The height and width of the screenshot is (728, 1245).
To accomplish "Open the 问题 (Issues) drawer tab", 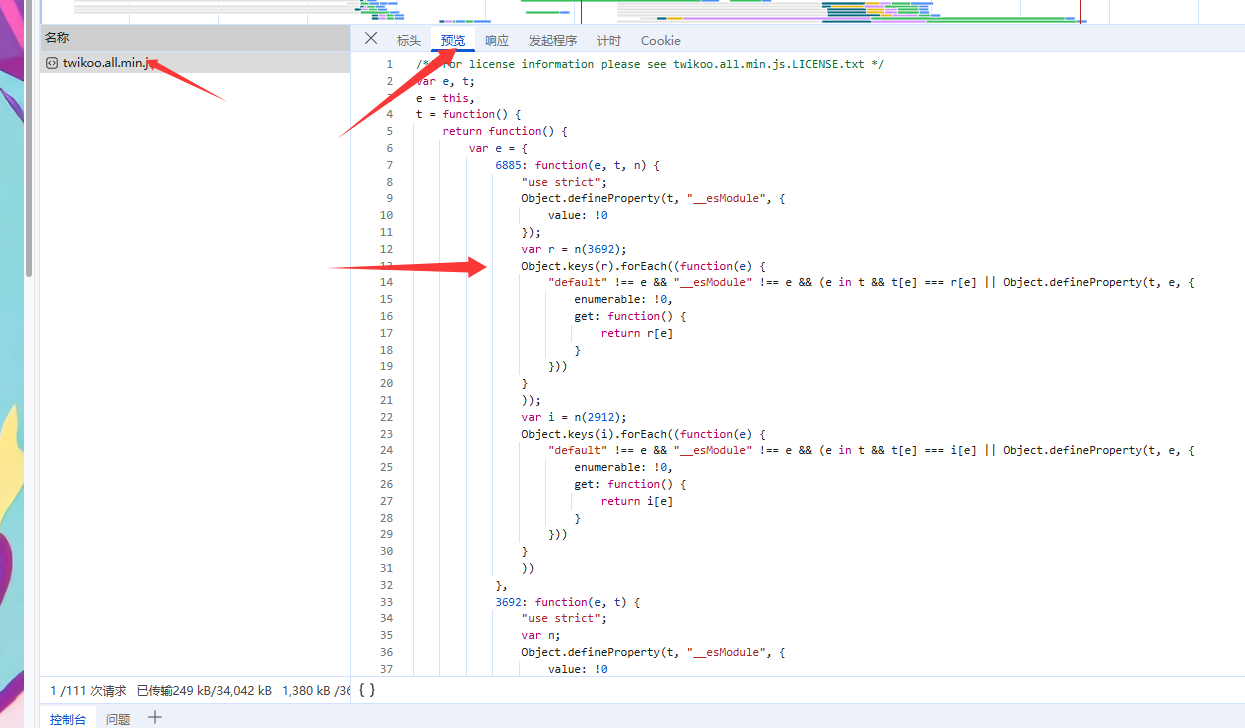I will tap(118, 718).
